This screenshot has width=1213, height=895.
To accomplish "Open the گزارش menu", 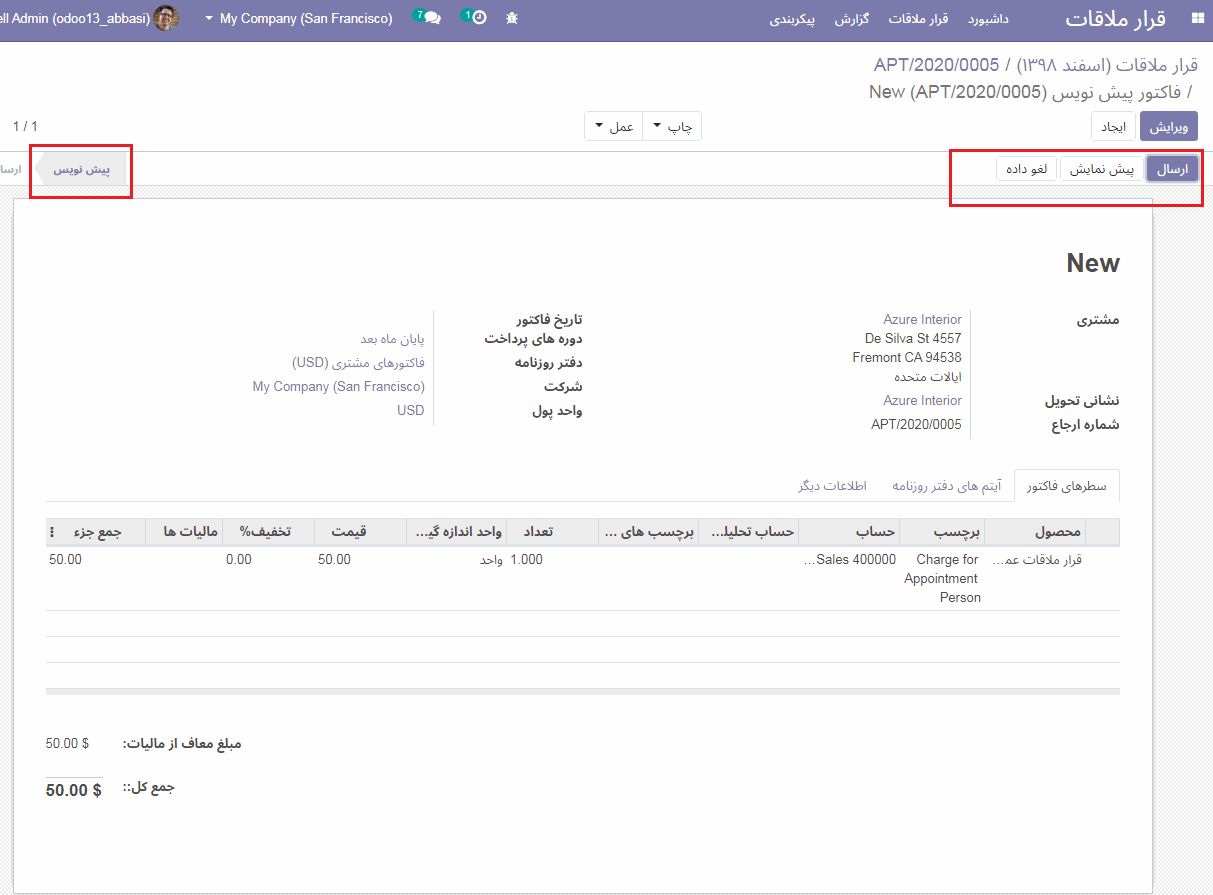I will 852,19.
